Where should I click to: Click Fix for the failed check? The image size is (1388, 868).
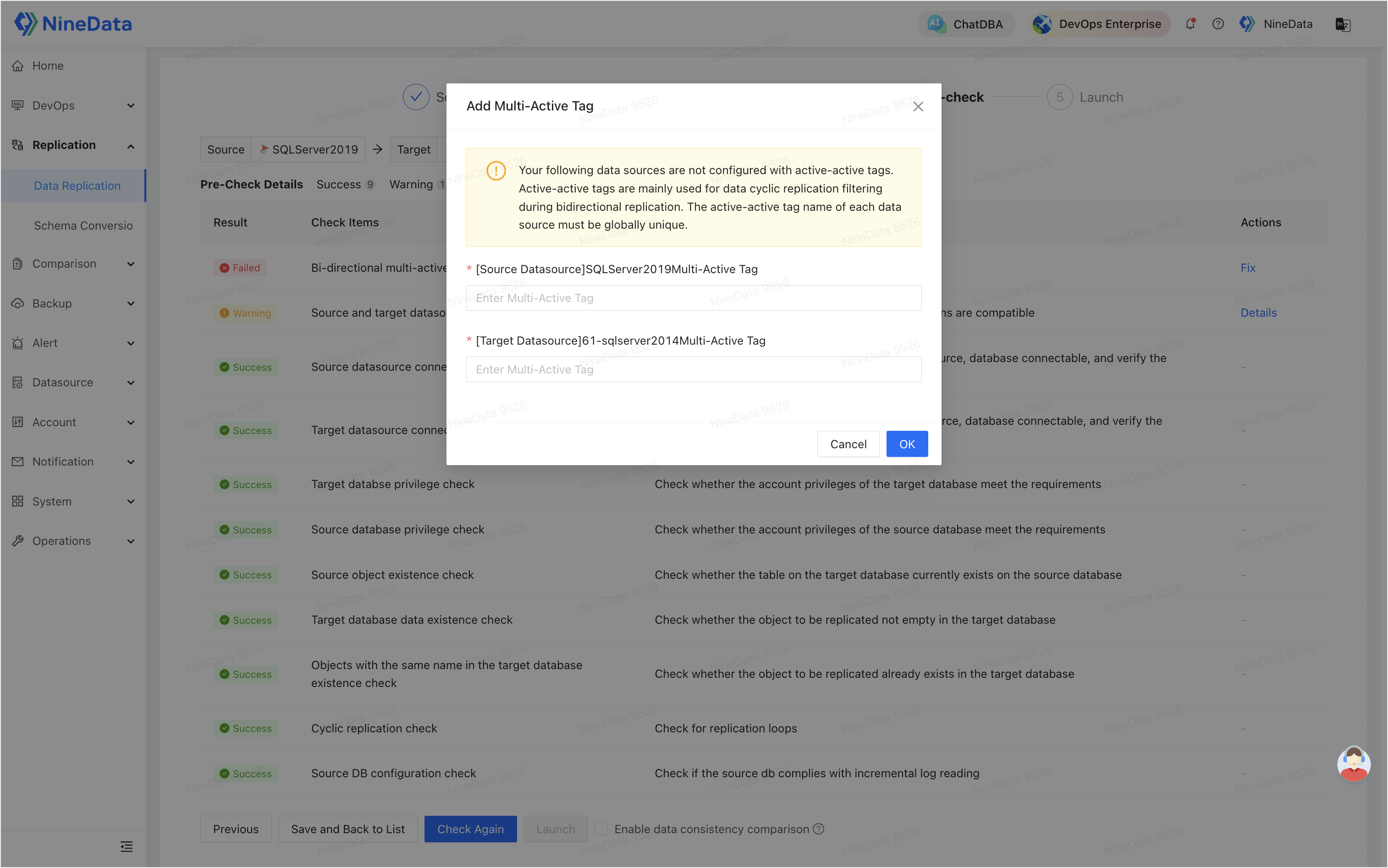tap(1247, 268)
